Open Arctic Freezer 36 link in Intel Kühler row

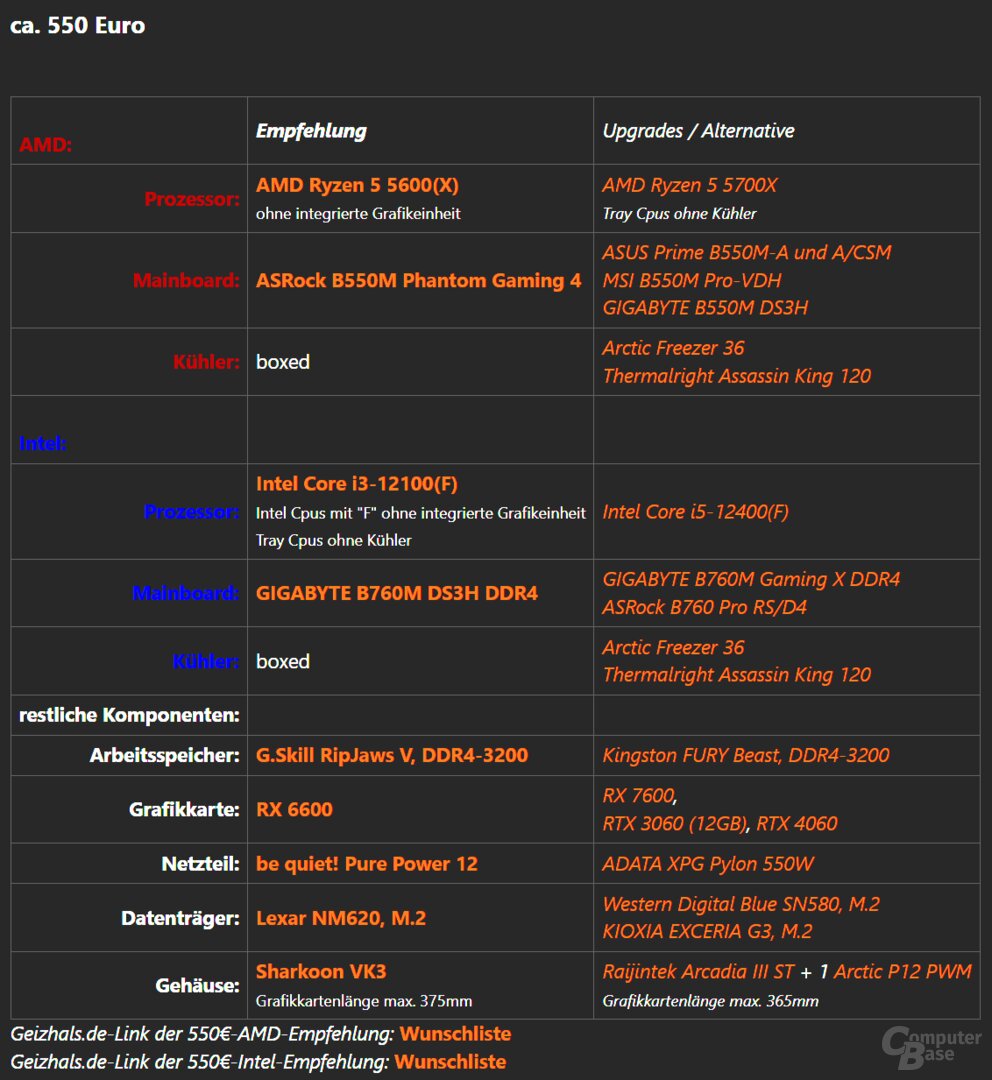[x=673, y=647]
